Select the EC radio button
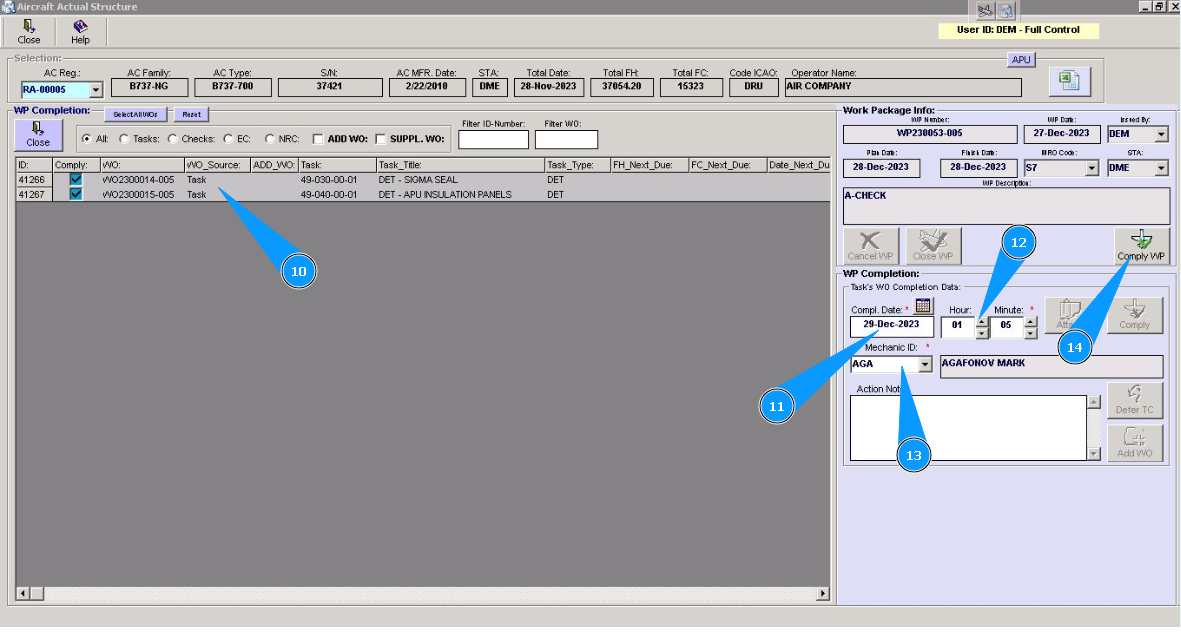 tap(227, 139)
